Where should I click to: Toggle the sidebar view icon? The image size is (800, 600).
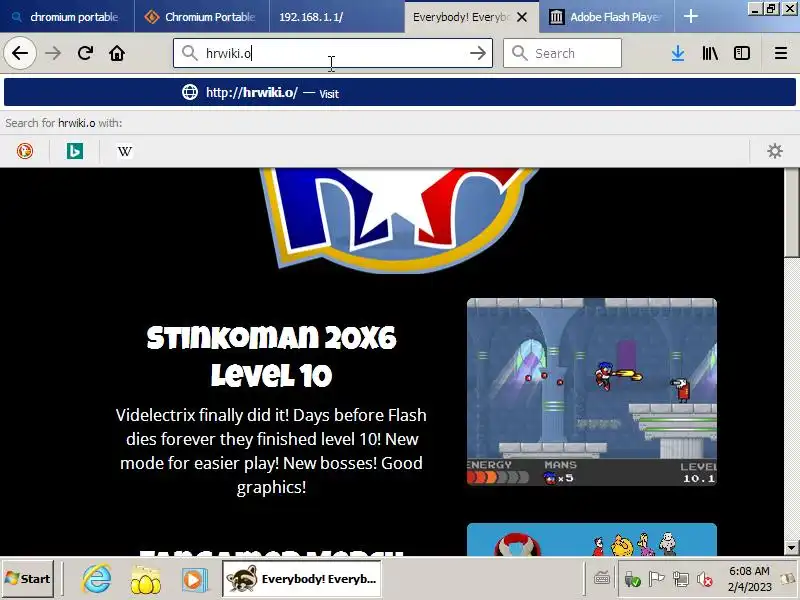point(741,53)
